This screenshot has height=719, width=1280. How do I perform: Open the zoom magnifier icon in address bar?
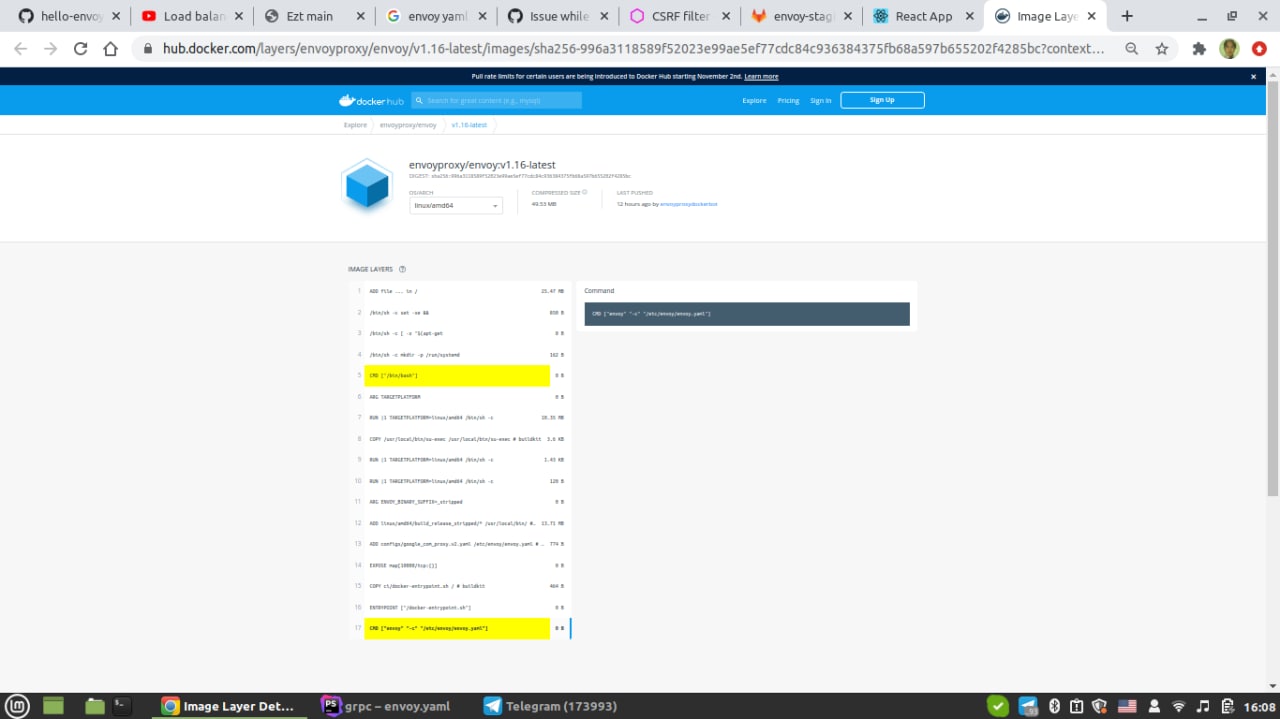(1131, 48)
